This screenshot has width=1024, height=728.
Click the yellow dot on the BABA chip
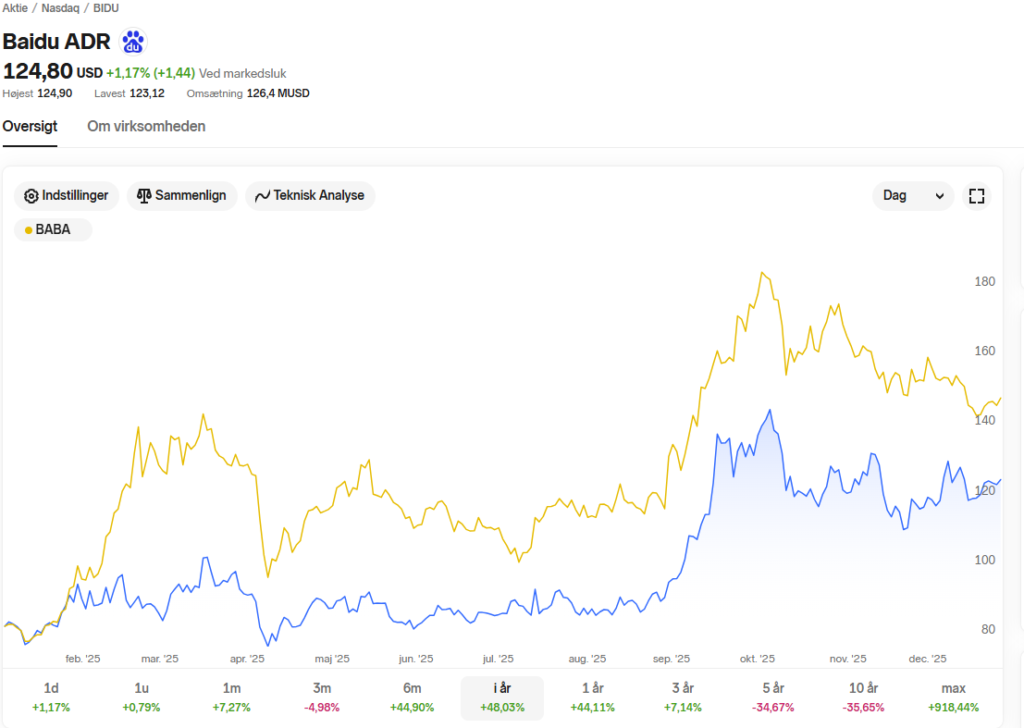[28, 230]
